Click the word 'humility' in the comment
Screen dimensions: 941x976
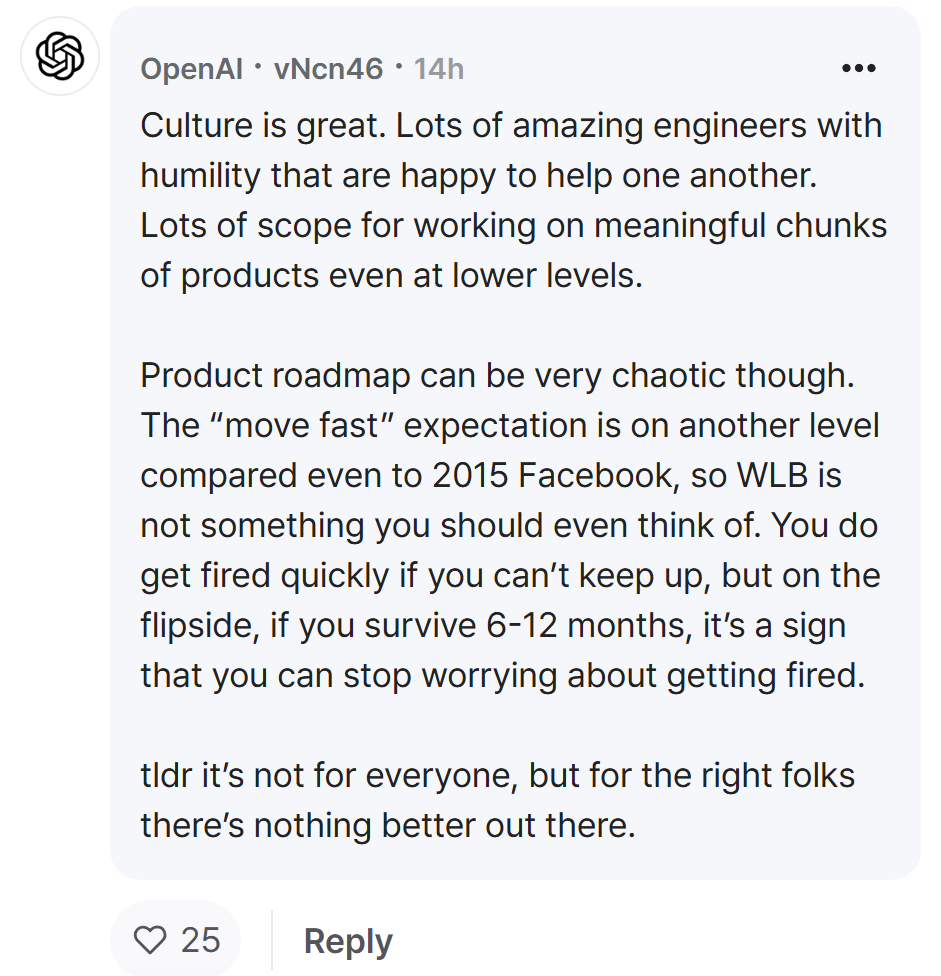tap(200, 176)
